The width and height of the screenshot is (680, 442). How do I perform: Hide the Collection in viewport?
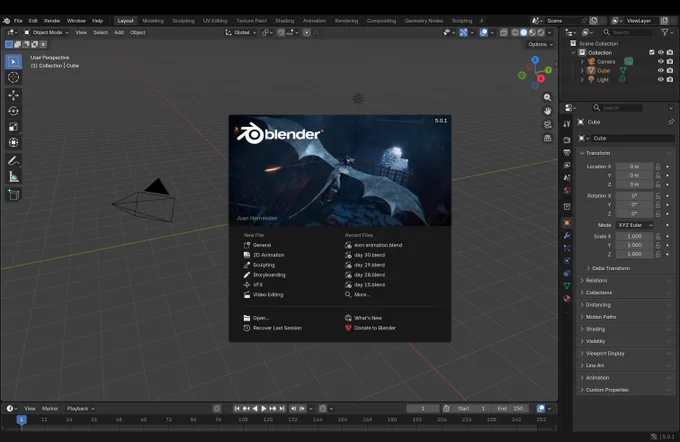pos(660,52)
